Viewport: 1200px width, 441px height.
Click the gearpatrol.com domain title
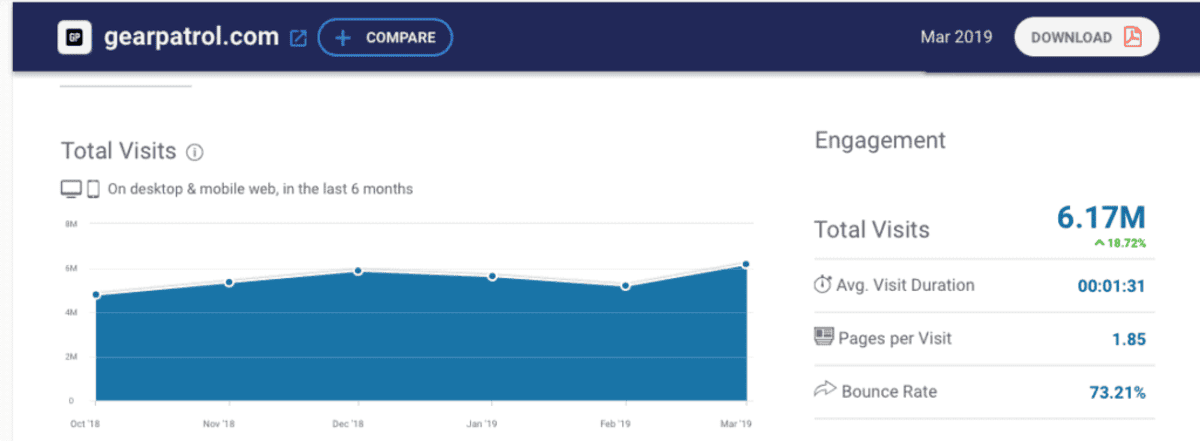point(191,38)
